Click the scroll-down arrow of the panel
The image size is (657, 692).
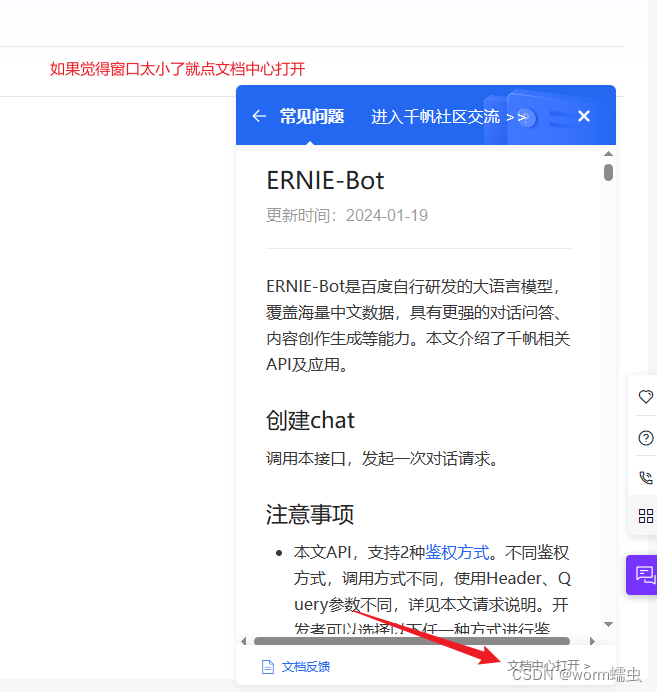pos(608,624)
